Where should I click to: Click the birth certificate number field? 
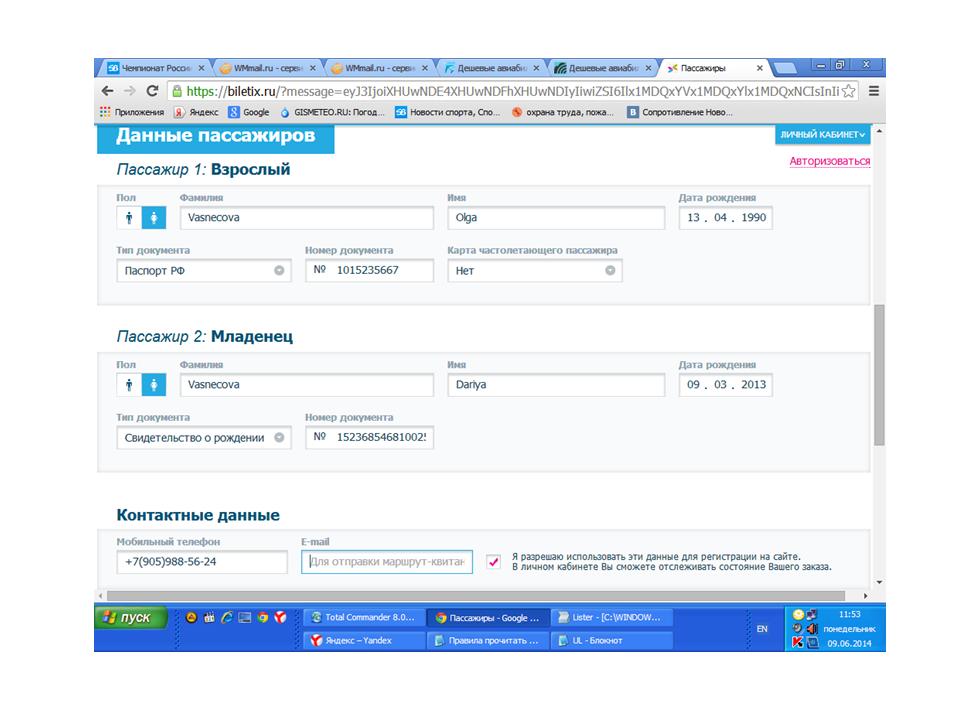click(369, 438)
